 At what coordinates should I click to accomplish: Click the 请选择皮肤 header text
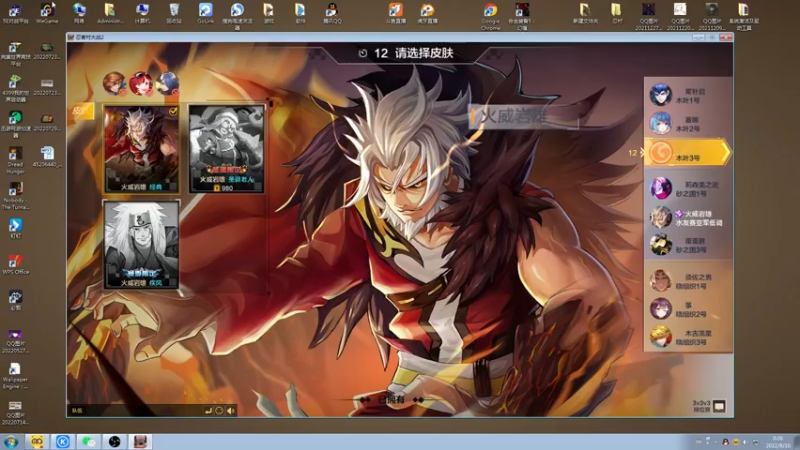click(424, 53)
